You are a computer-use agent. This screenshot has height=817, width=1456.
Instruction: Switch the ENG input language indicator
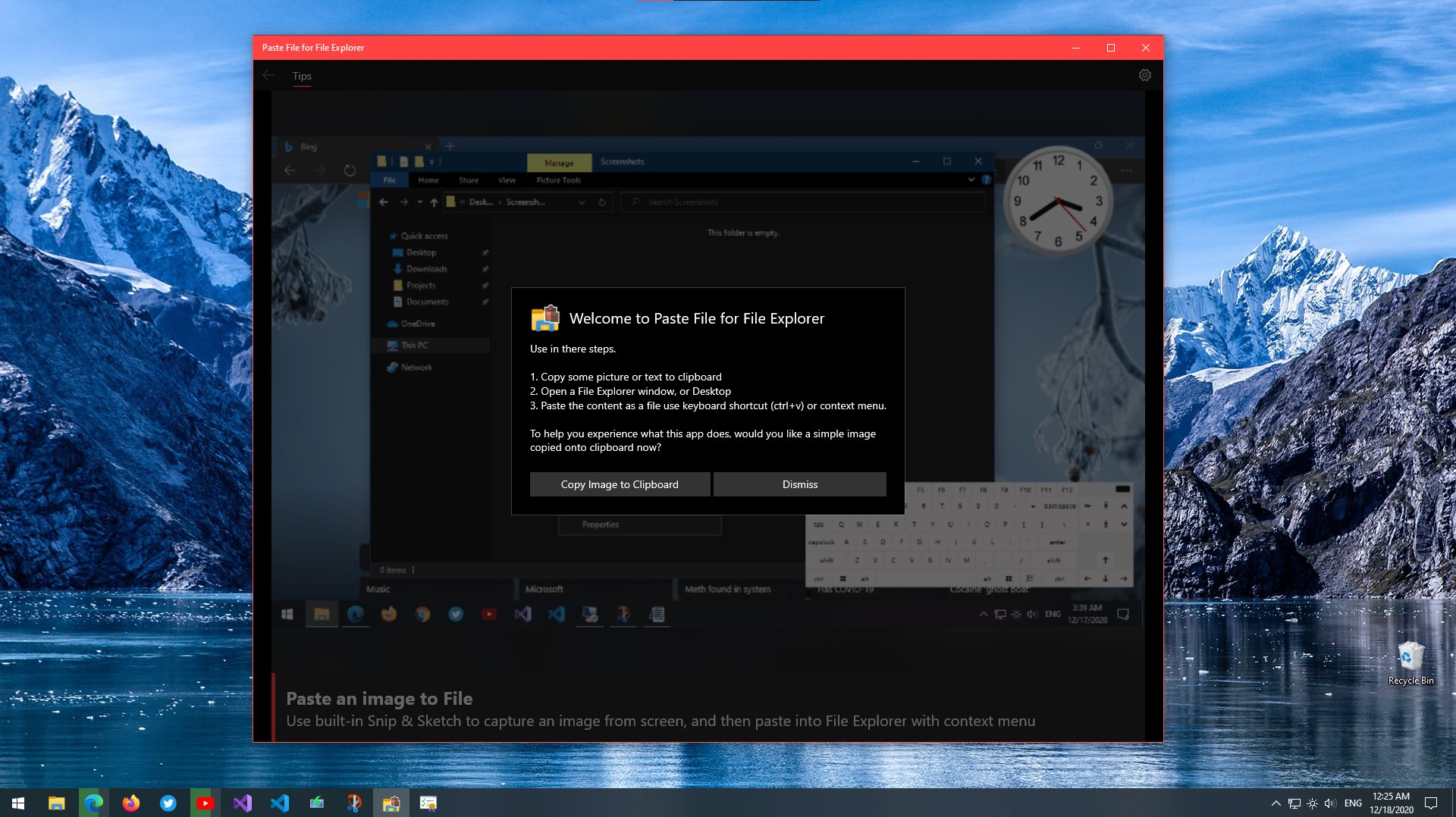point(1353,803)
